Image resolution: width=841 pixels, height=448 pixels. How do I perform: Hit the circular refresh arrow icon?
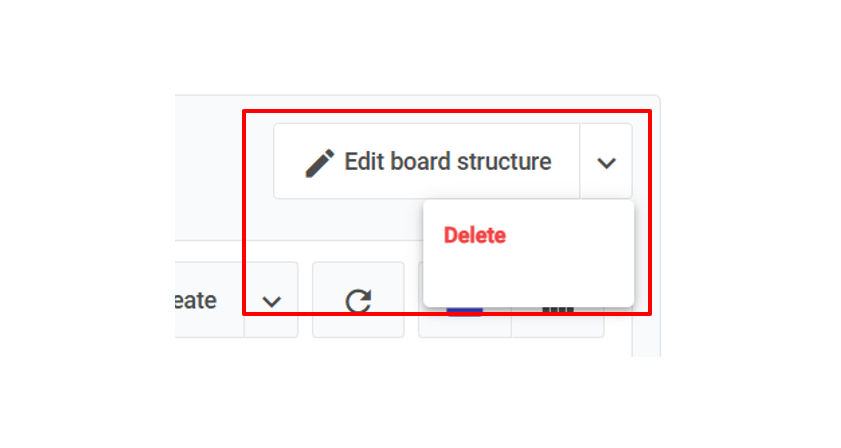tap(358, 300)
